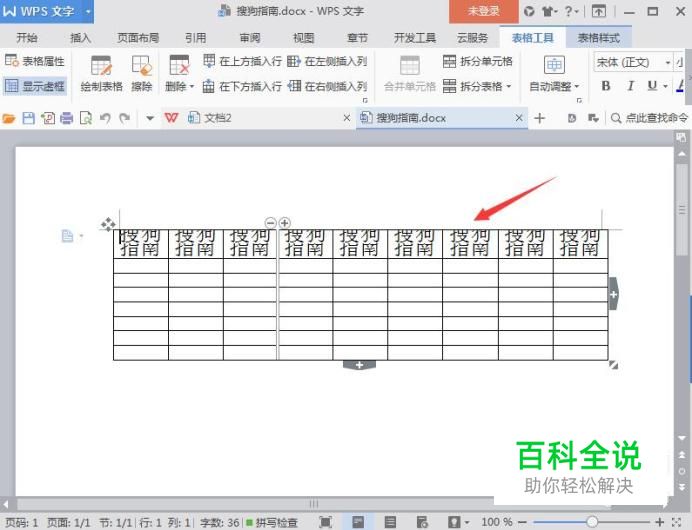Viewport: 692px width, 530px height.
Task: Click the 拆分表格 split table icon
Action: pos(450,86)
